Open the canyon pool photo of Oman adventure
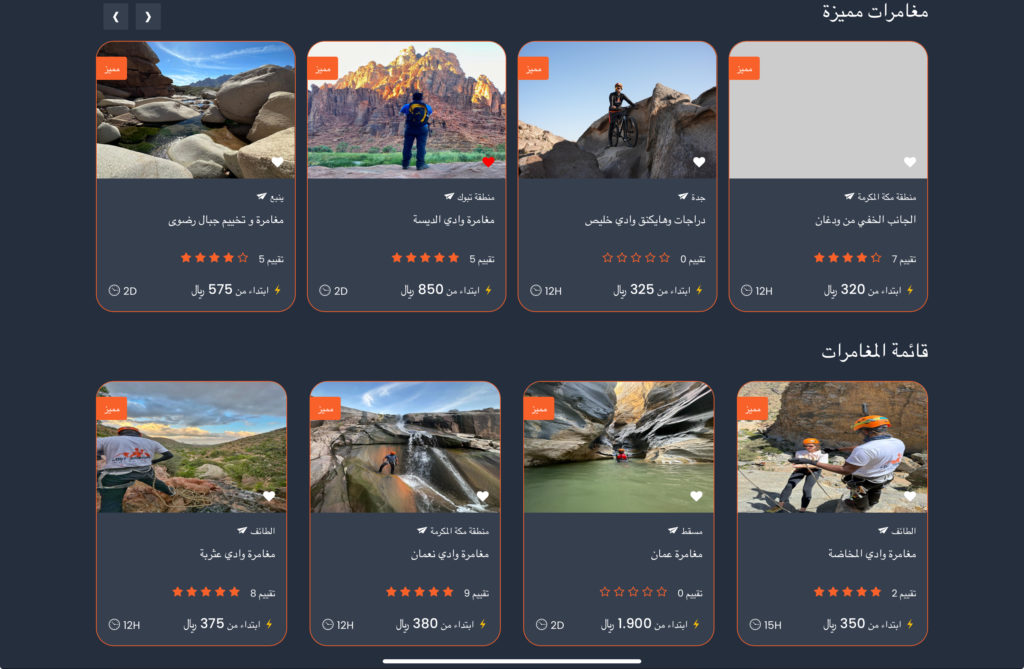 (x=618, y=447)
